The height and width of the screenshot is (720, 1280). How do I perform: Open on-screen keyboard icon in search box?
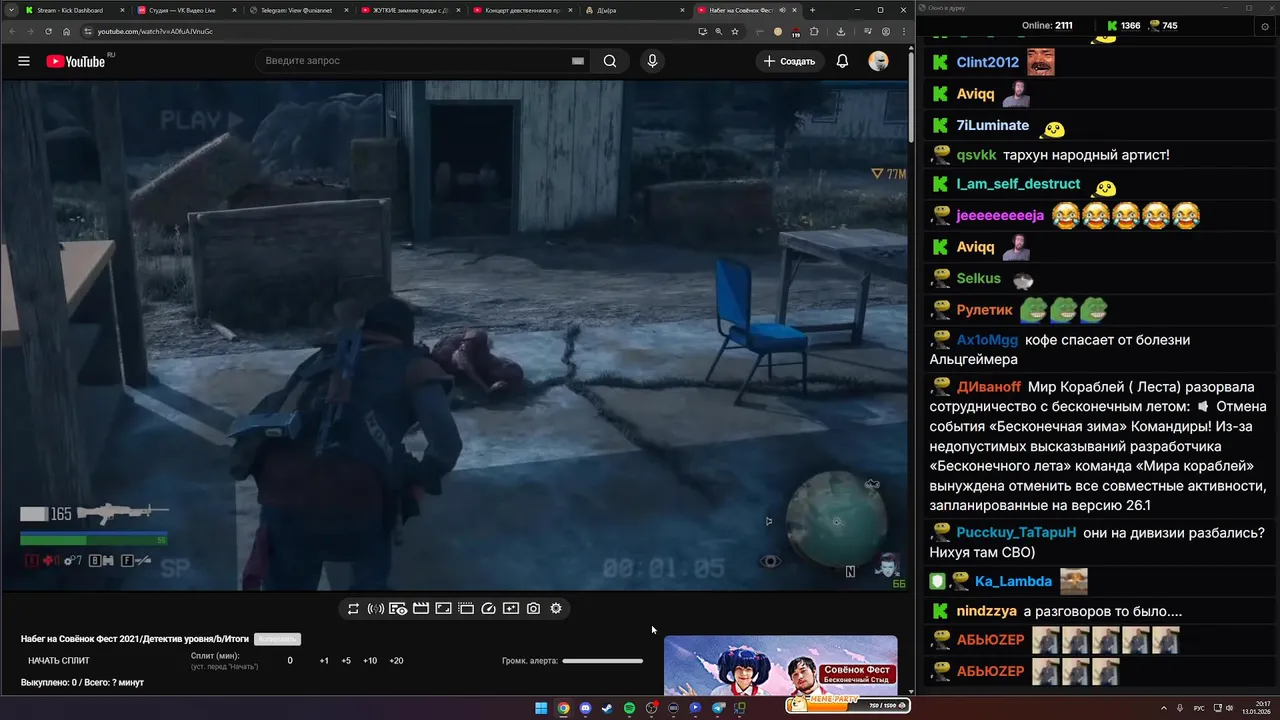578,61
